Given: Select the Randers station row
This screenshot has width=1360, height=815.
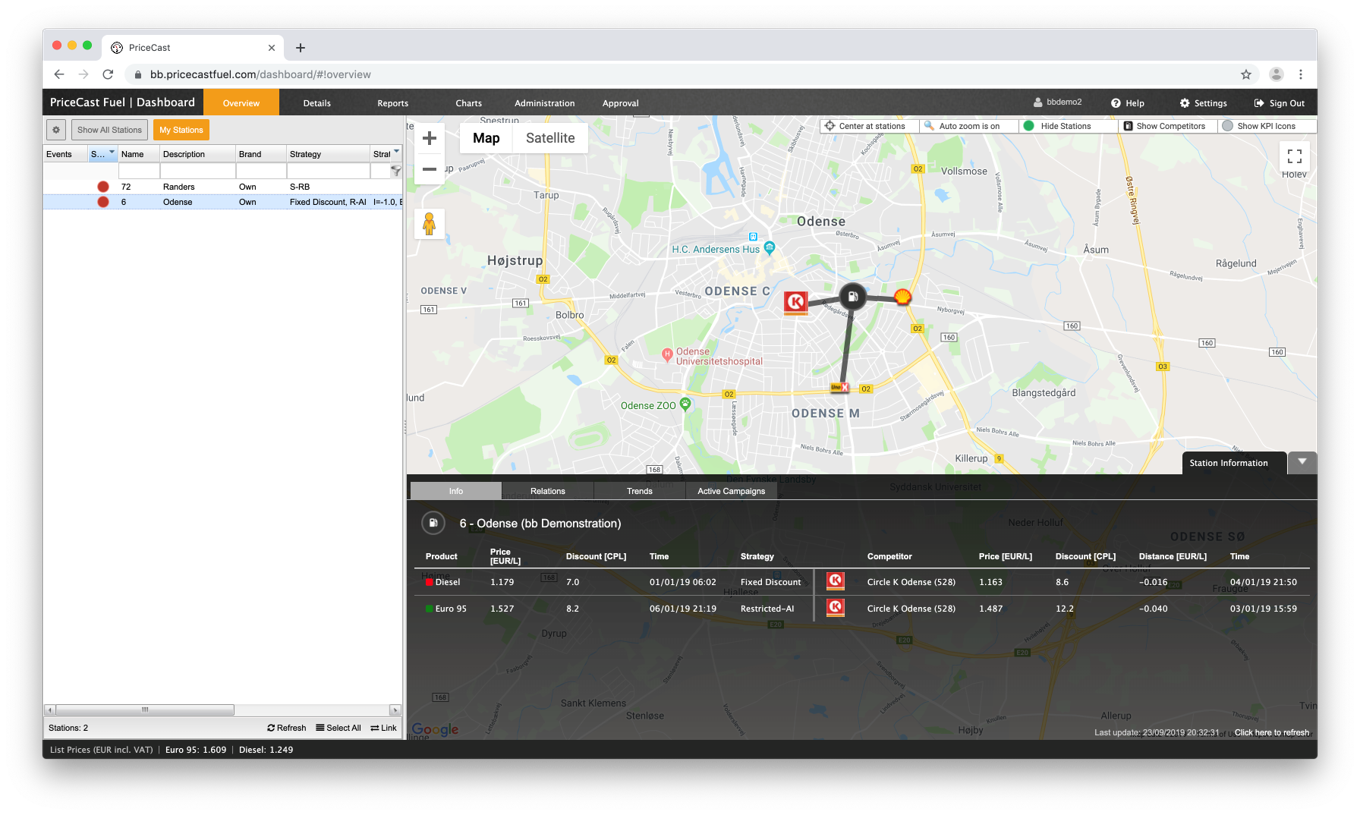Looking at the screenshot, I should click(223, 187).
